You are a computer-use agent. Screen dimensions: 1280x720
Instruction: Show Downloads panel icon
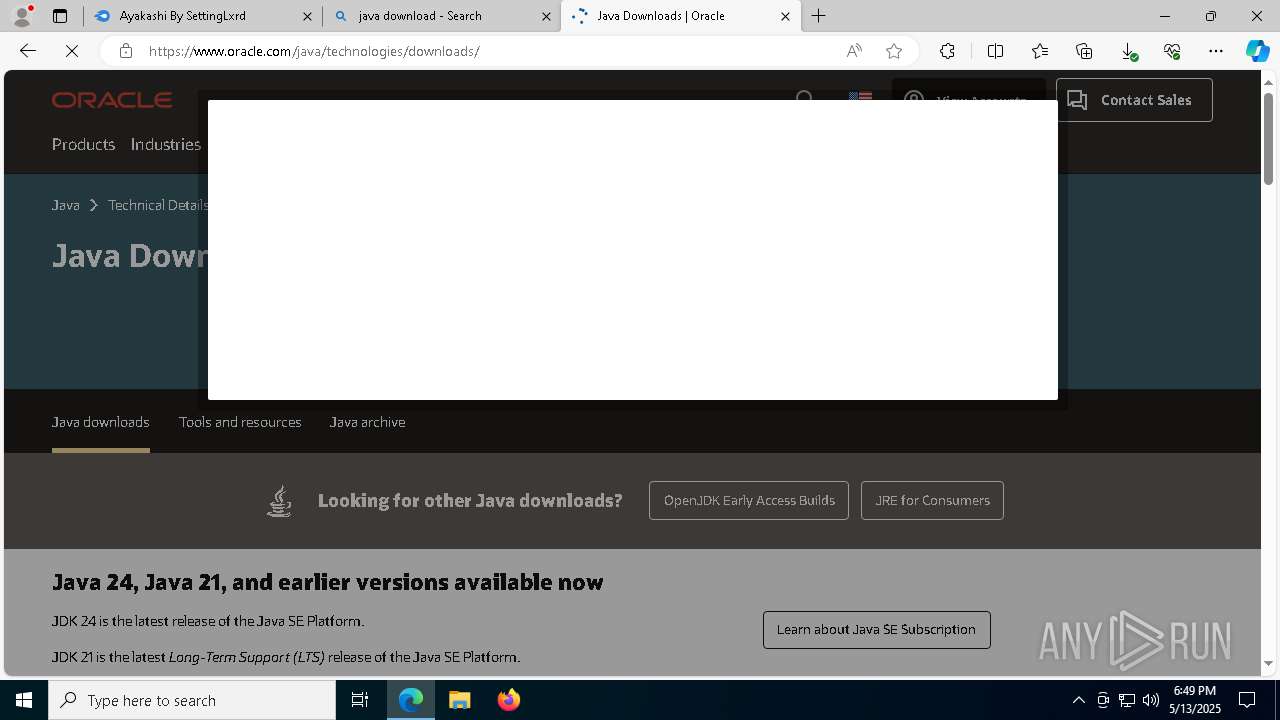tap(1128, 51)
